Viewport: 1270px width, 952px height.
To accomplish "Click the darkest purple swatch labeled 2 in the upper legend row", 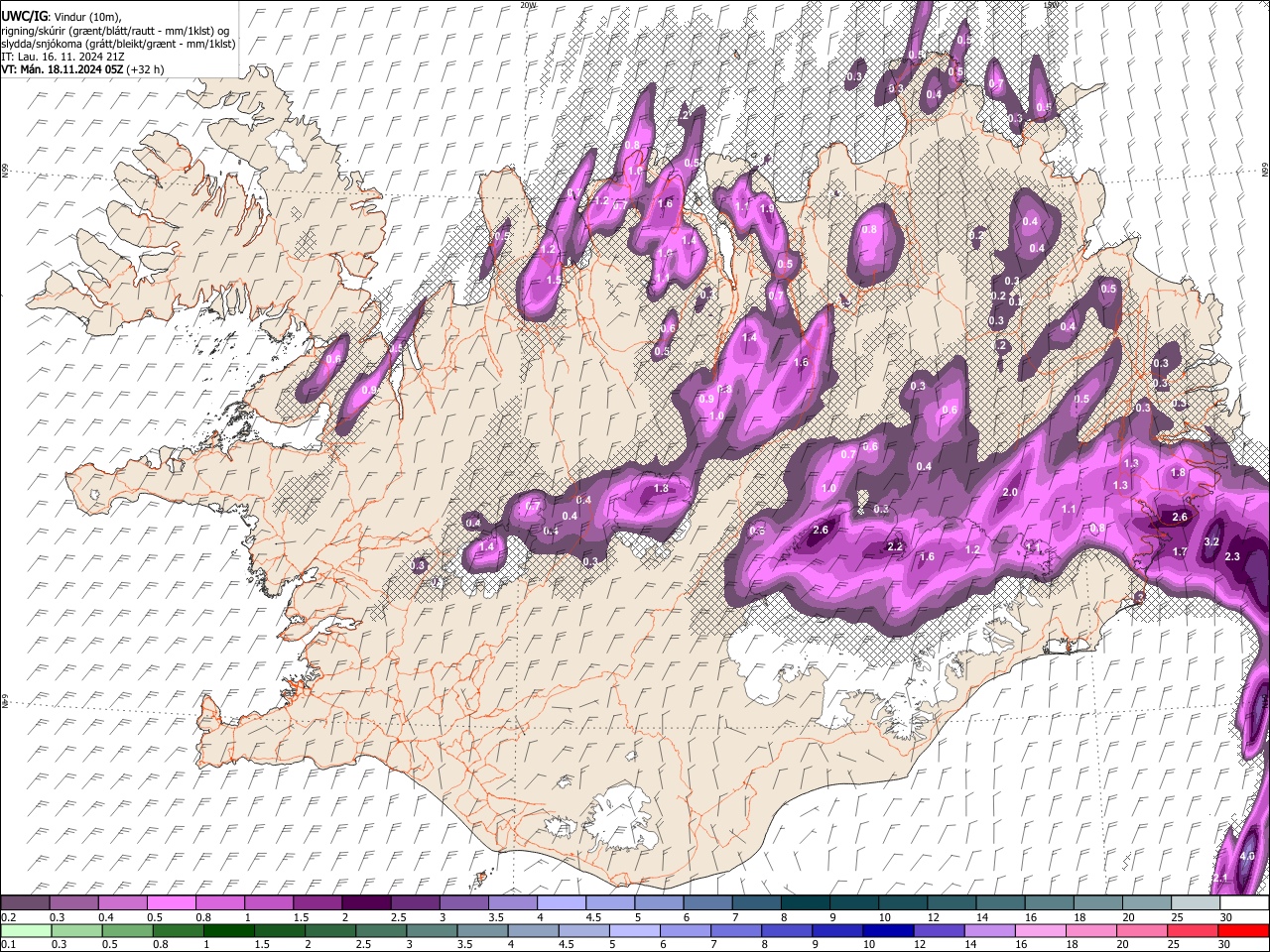I will coord(366,903).
